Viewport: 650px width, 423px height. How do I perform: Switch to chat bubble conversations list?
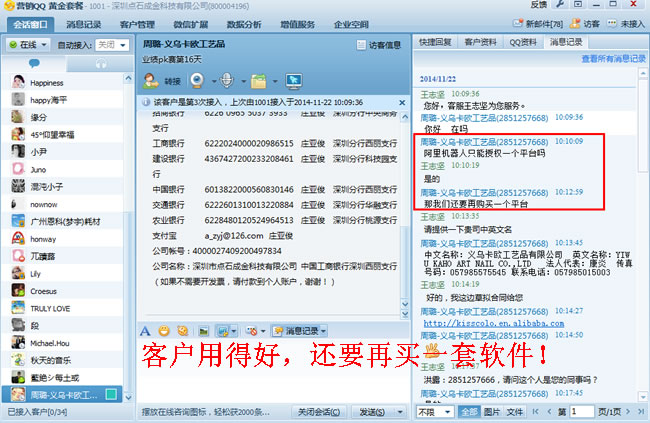(x=34, y=63)
